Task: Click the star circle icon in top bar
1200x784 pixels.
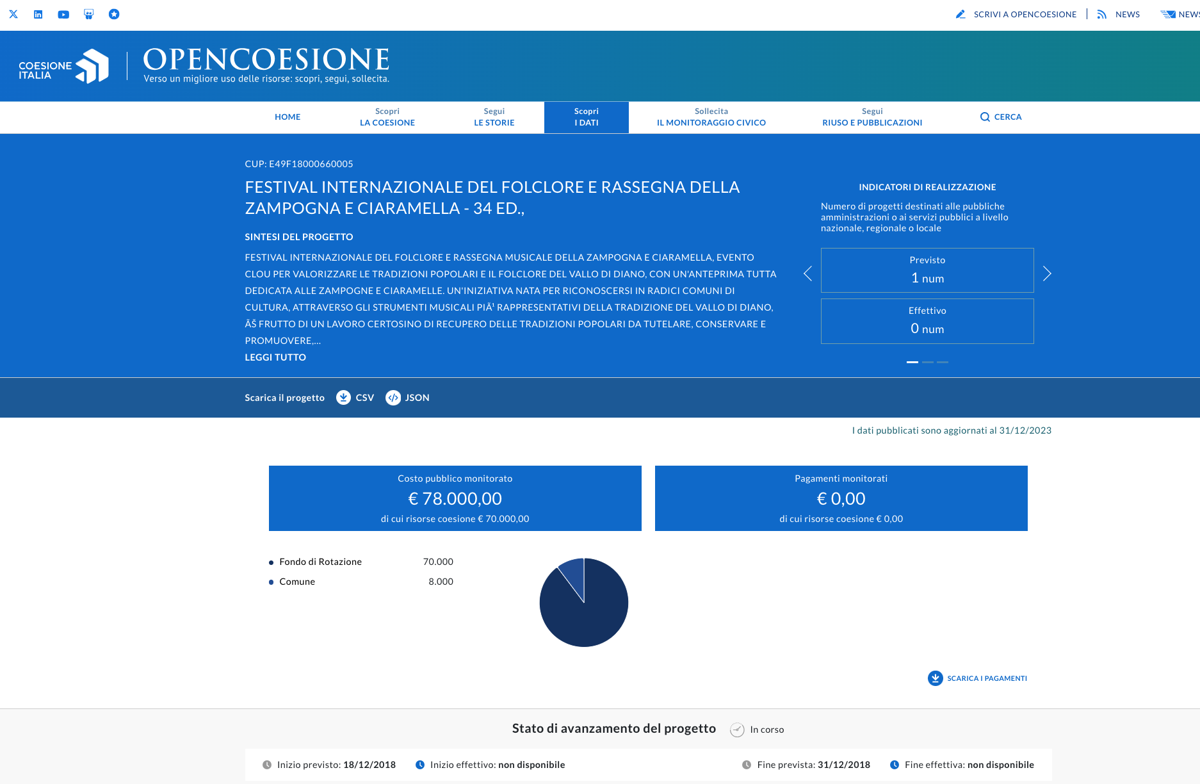Action: click(114, 14)
